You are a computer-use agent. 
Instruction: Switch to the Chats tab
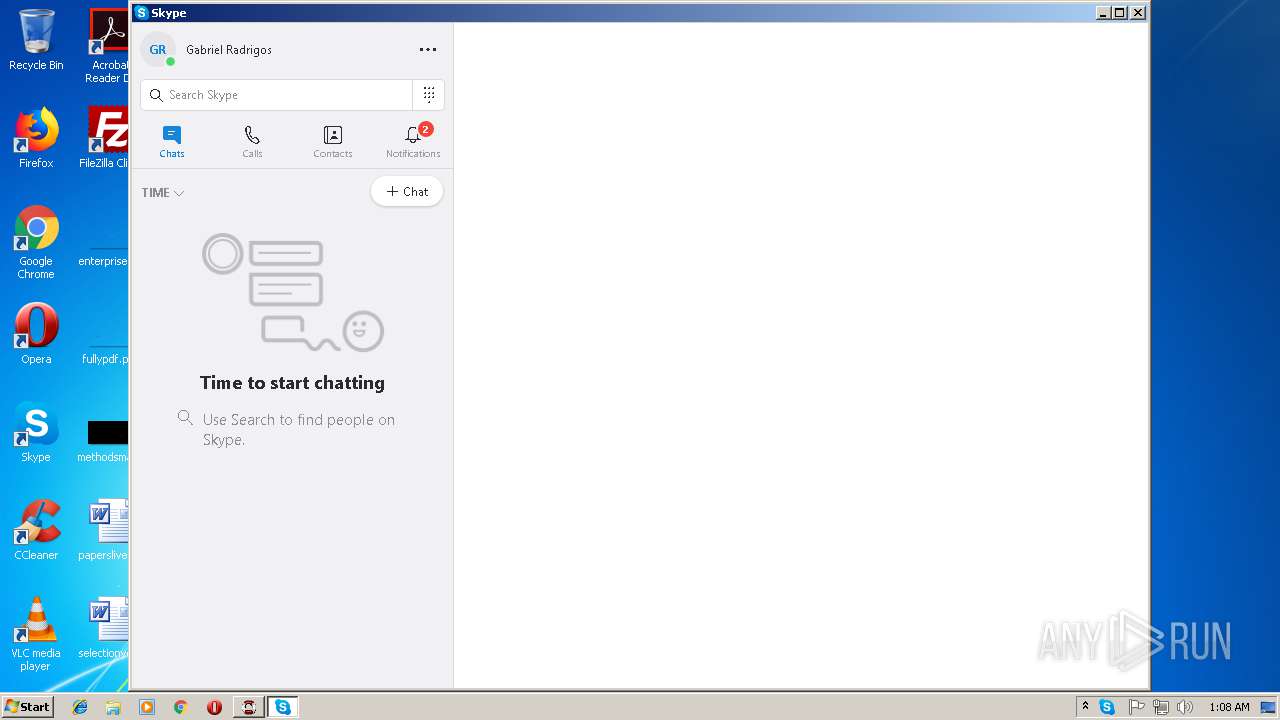click(172, 142)
